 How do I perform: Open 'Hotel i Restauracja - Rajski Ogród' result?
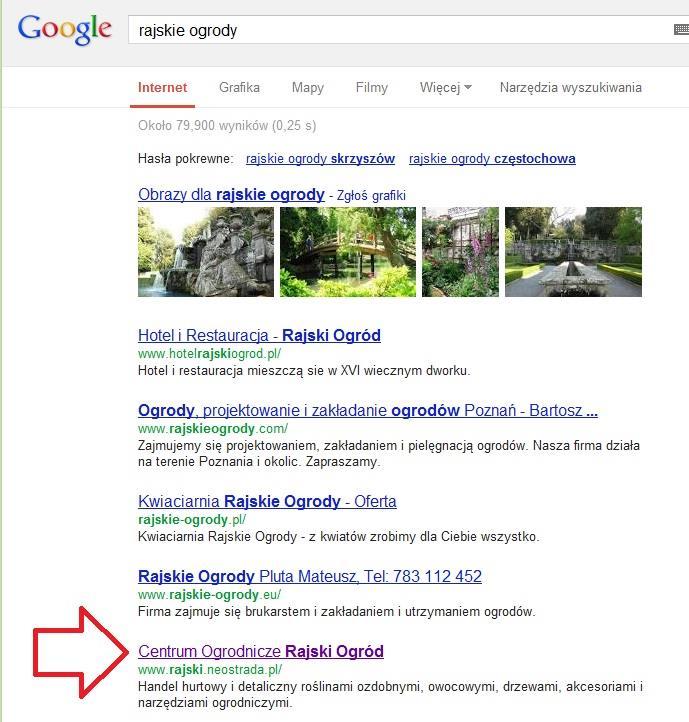coord(259,335)
